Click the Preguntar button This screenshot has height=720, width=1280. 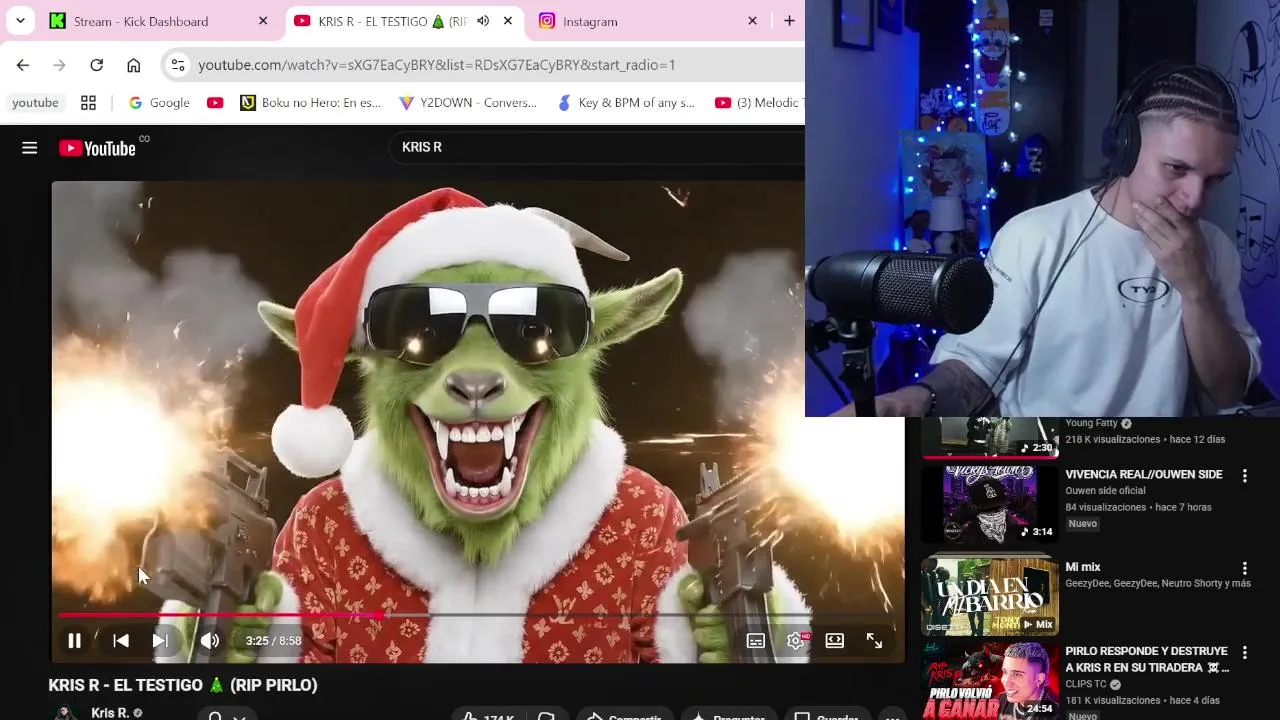(x=729, y=714)
